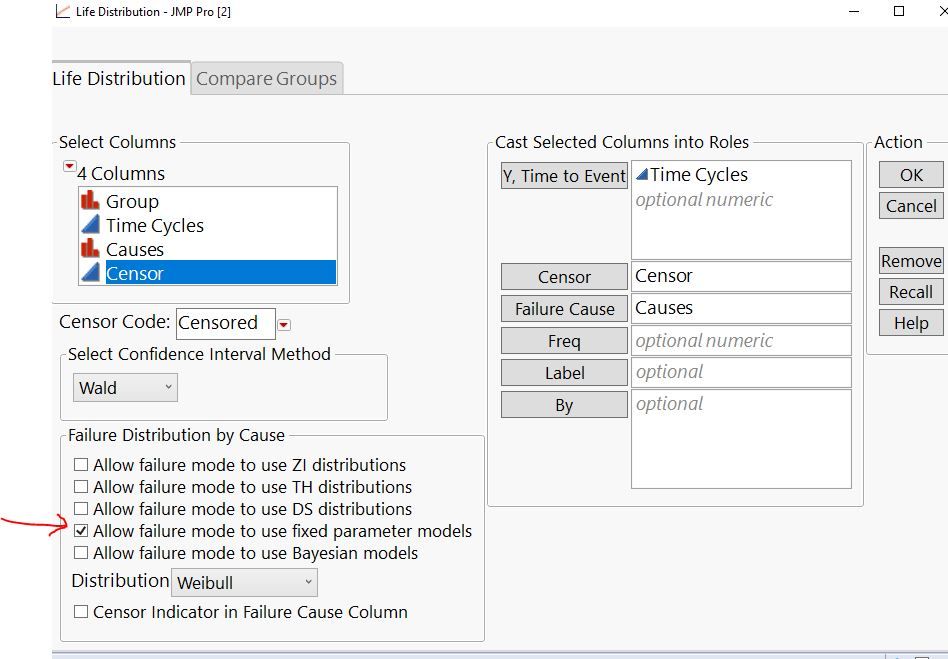The image size is (948, 659).
Task: Click the Censor column continuous icon
Action: (90, 273)
